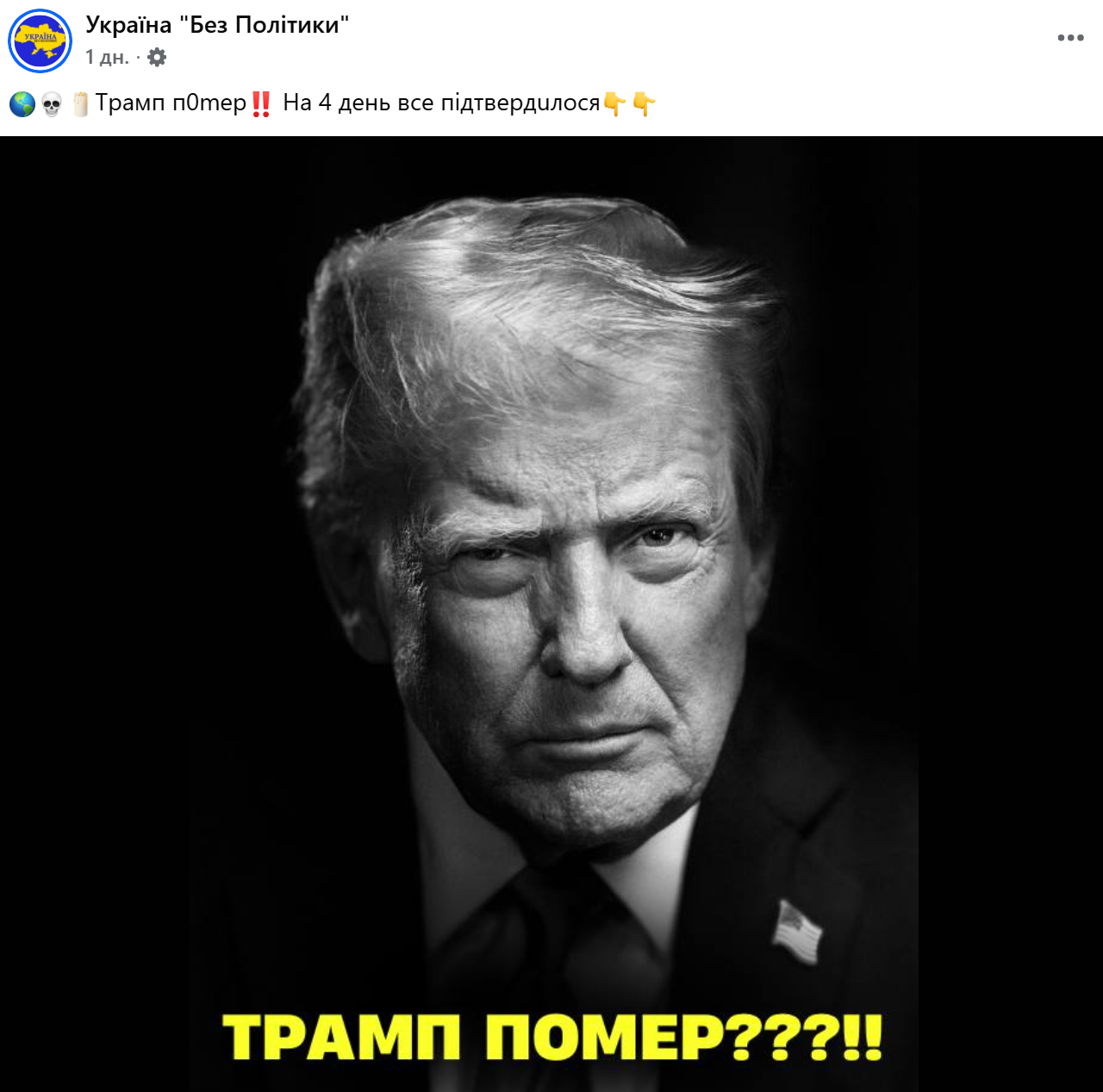Viewport: 1103px width, 1092px height.
Task: Open the black-and-white portrait post image
Action: coord(551,614)
